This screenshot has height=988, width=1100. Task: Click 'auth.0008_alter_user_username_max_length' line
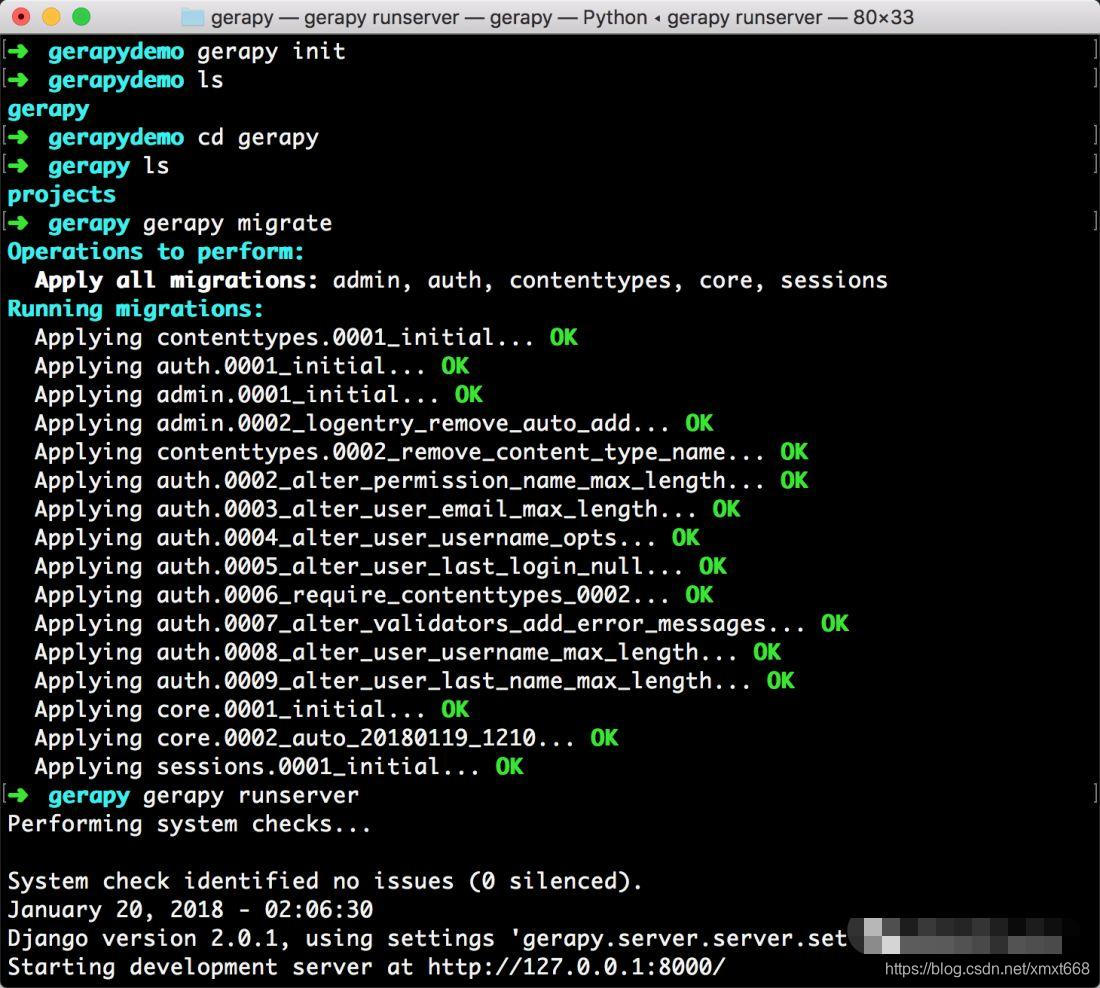pos(408,653)
